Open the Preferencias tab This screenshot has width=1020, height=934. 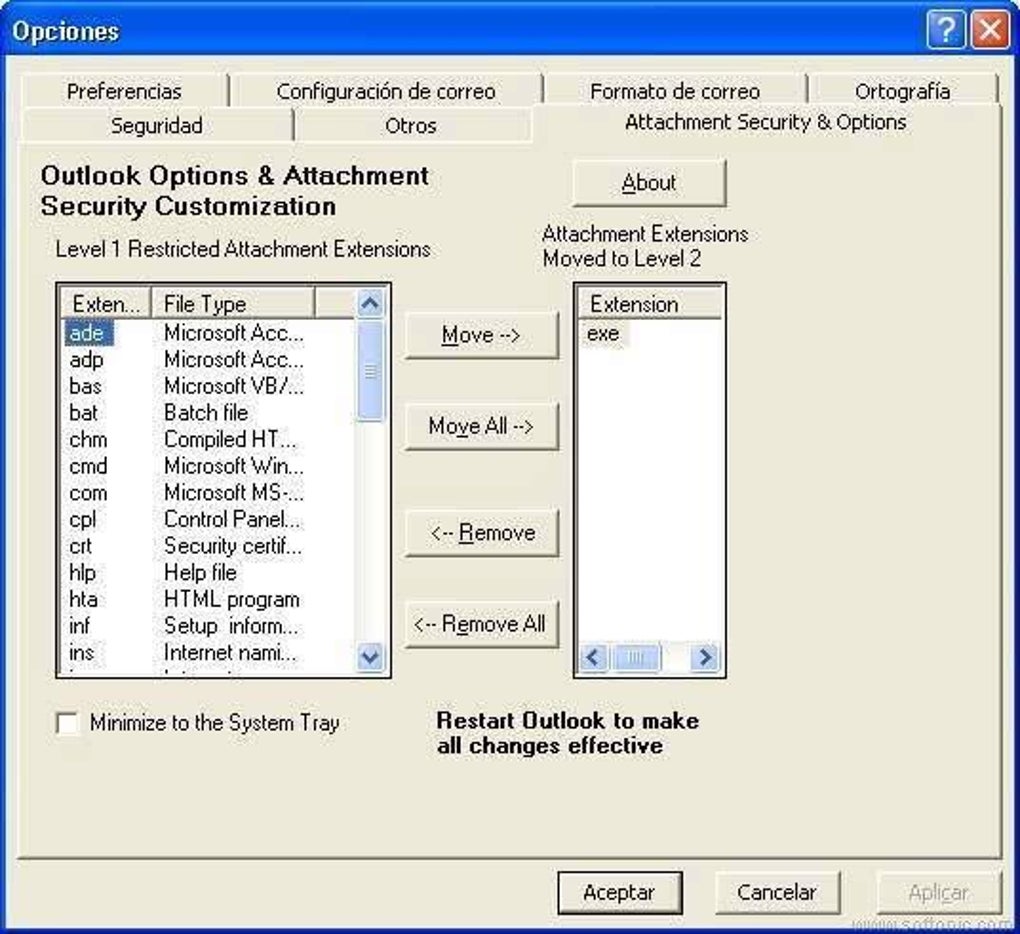tap(124, 90)
